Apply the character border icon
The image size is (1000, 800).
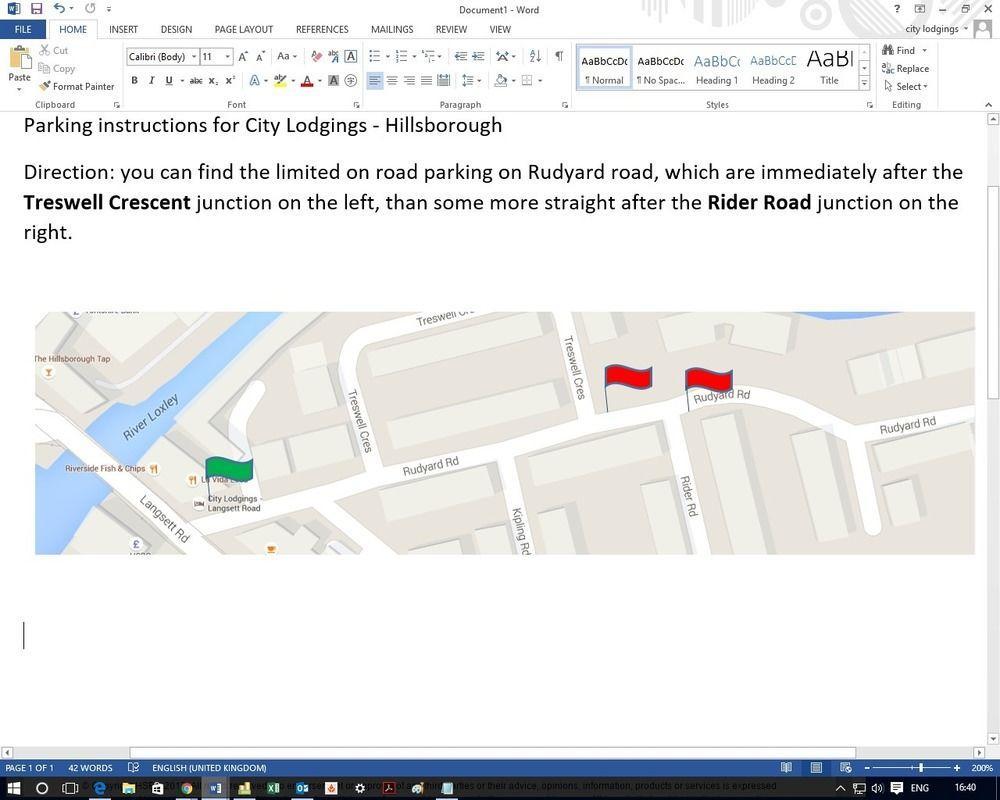(x=351, y=57)
